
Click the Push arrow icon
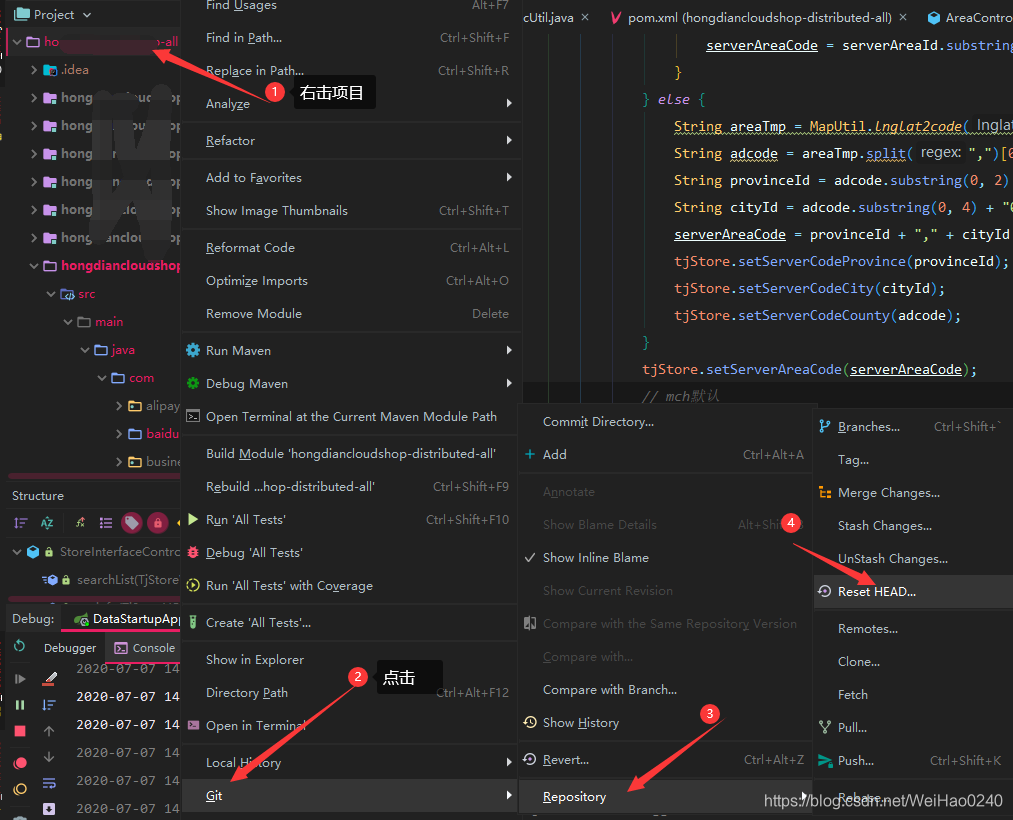825,761
